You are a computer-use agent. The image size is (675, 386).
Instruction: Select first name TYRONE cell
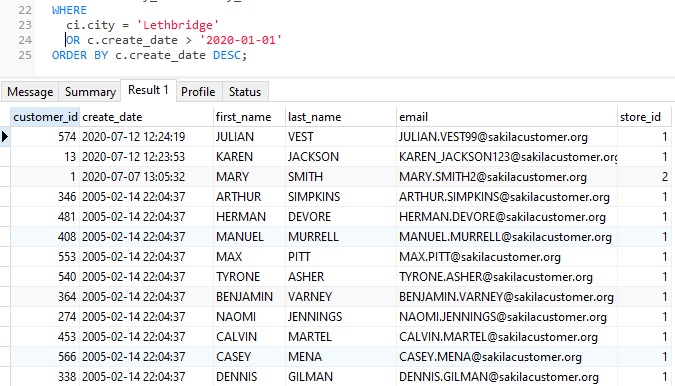click(249, 277)
